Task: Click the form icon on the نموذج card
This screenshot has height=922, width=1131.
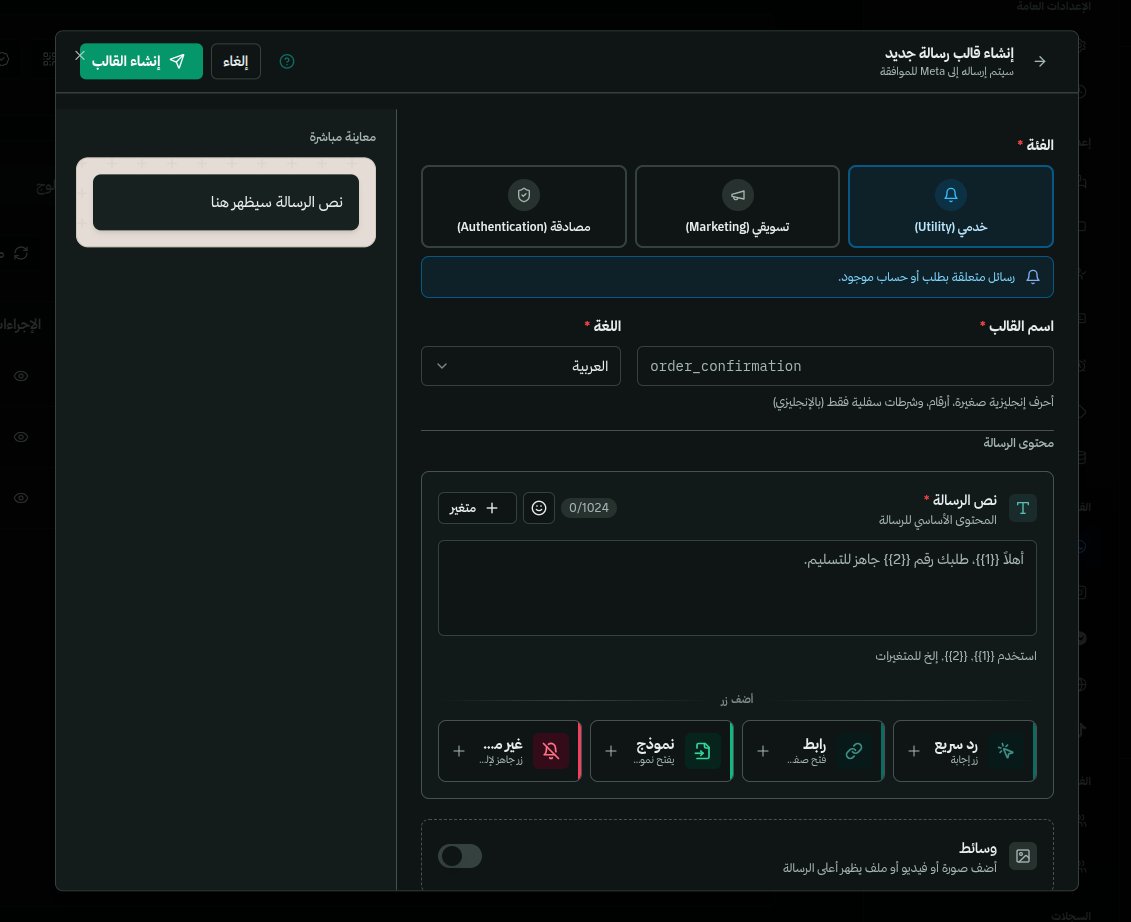Action: tap(703, 751)
